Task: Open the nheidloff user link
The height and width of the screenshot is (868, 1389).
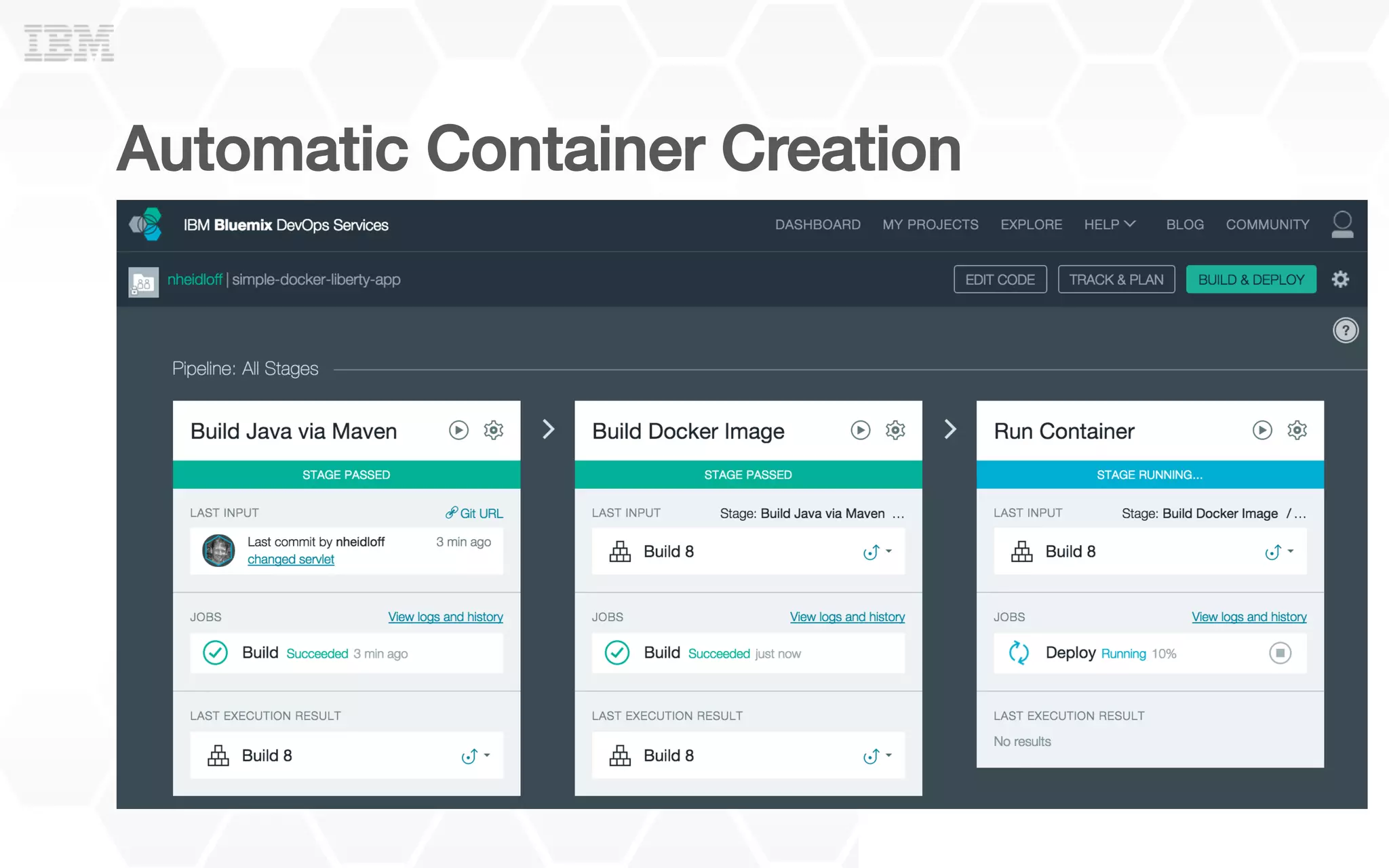Action: pos(195,279)
